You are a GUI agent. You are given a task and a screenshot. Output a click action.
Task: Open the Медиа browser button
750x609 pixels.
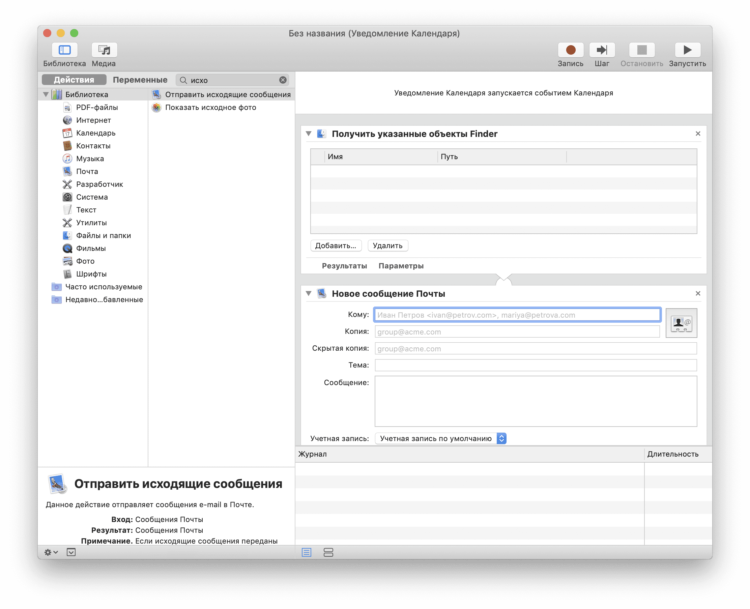click(x=104, y=50)
